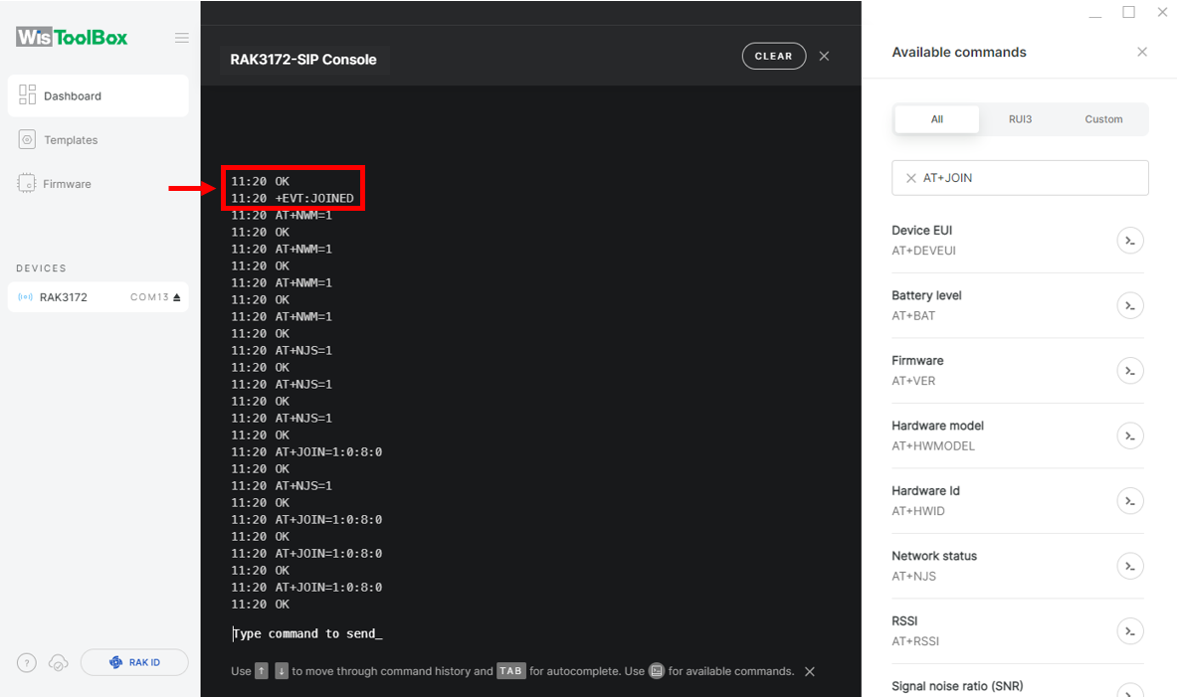Click the down arrow key hint
Image resolution: width=1180 pixels, height=698 pixels.
[281, 671]
